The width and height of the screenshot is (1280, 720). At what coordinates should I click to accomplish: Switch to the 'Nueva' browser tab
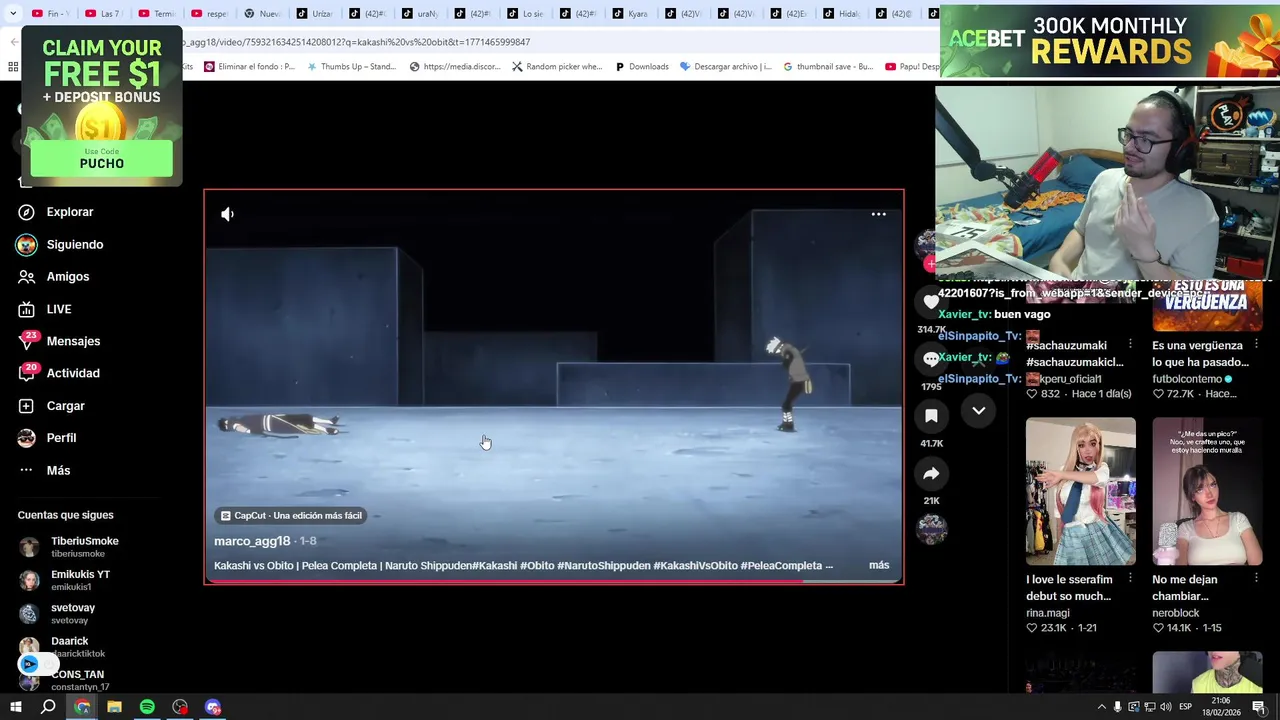click(x=263, y=14)
